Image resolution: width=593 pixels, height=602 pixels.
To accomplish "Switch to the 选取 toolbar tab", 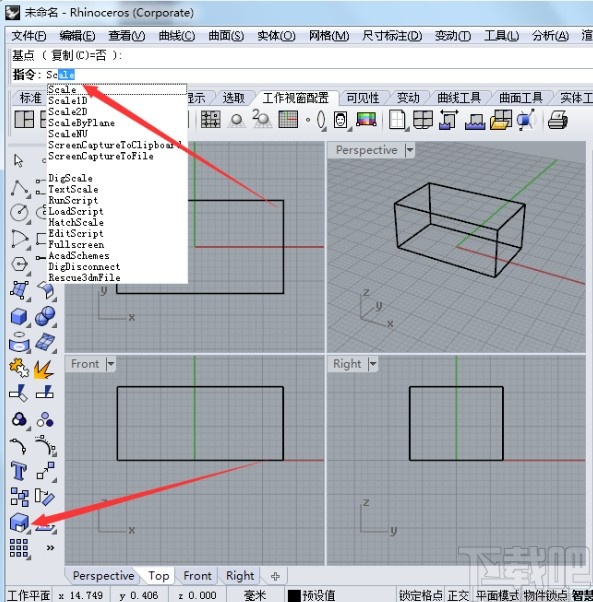I will 233,98.
